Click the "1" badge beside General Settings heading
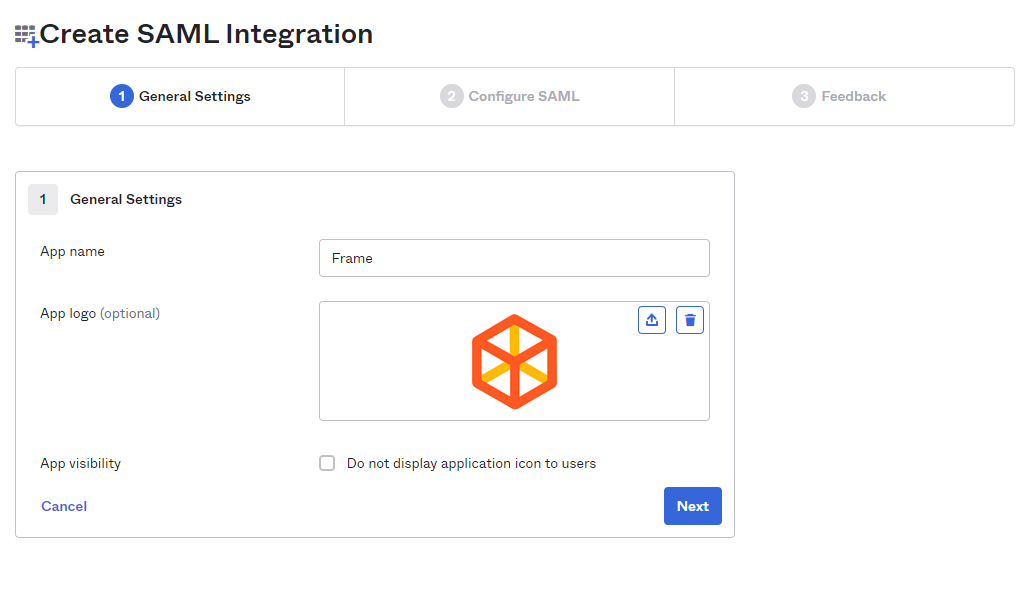Image resolution: width=1028 pixels, height=593 pixels. 43,199
